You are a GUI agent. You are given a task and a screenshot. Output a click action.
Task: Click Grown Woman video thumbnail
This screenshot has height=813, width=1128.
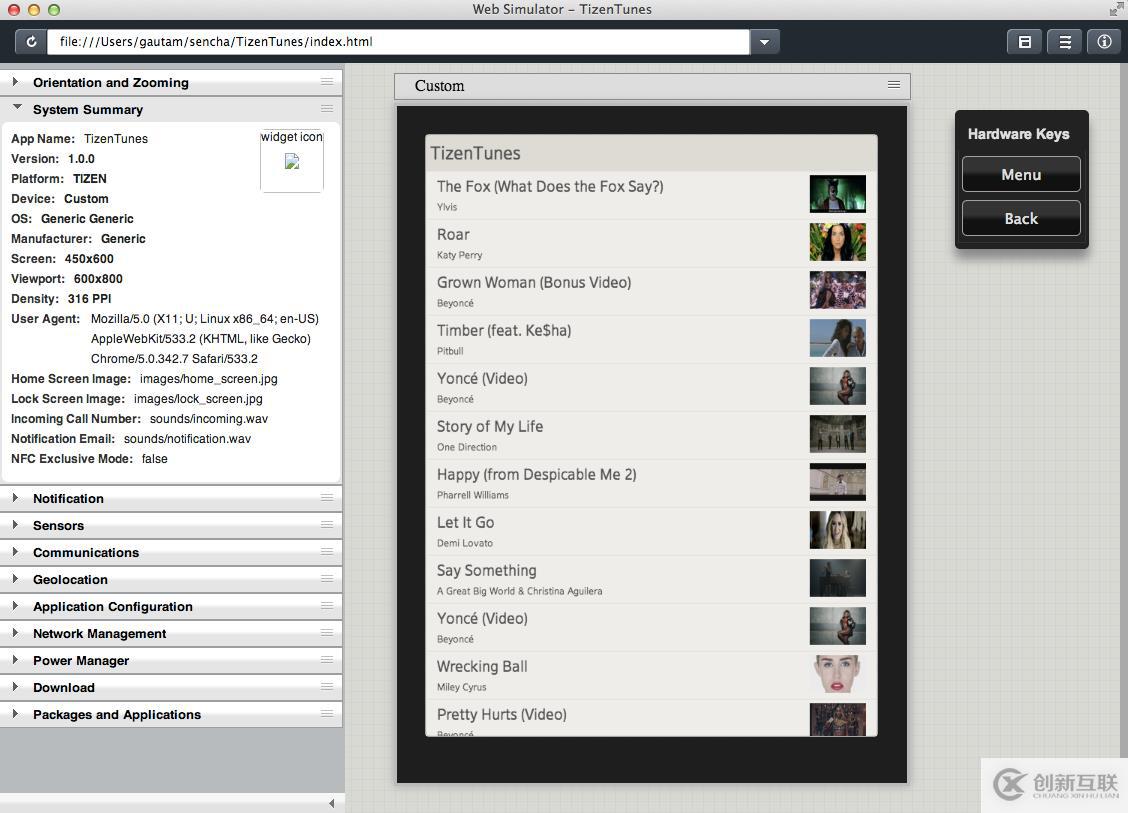[837, 290]
